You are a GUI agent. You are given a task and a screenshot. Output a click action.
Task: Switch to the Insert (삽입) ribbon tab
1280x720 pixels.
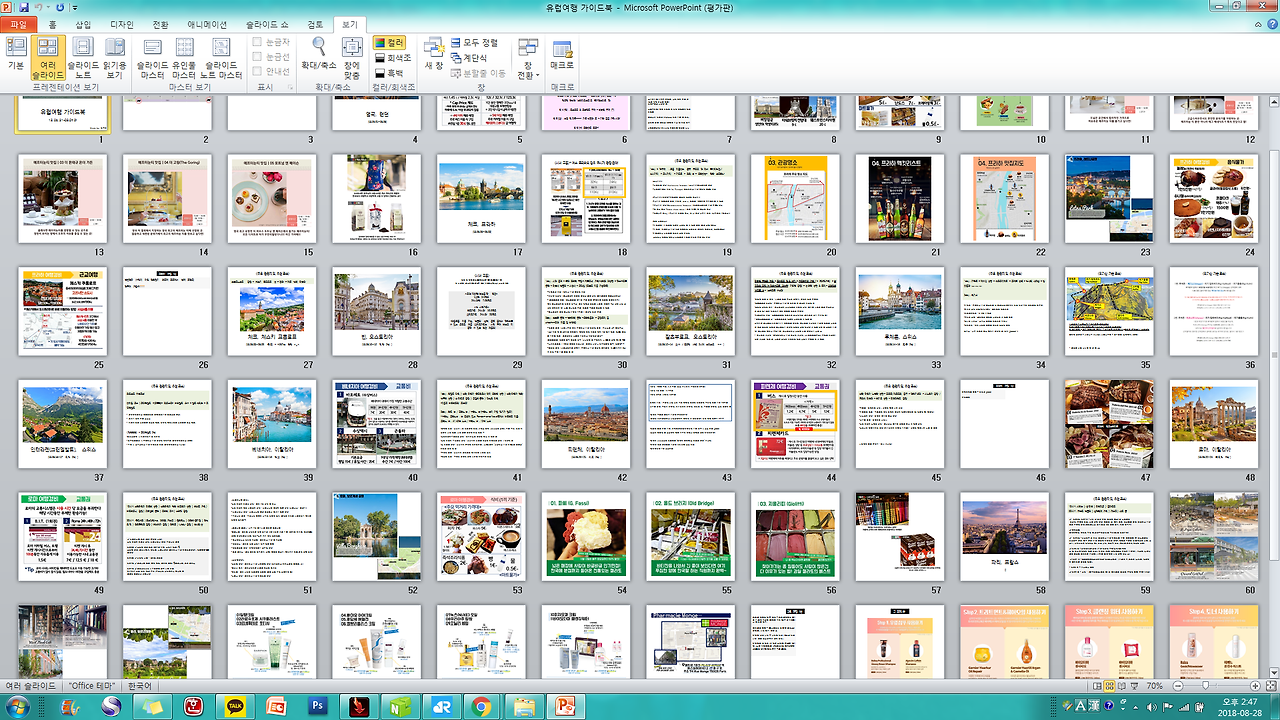(x=83, y=24)
